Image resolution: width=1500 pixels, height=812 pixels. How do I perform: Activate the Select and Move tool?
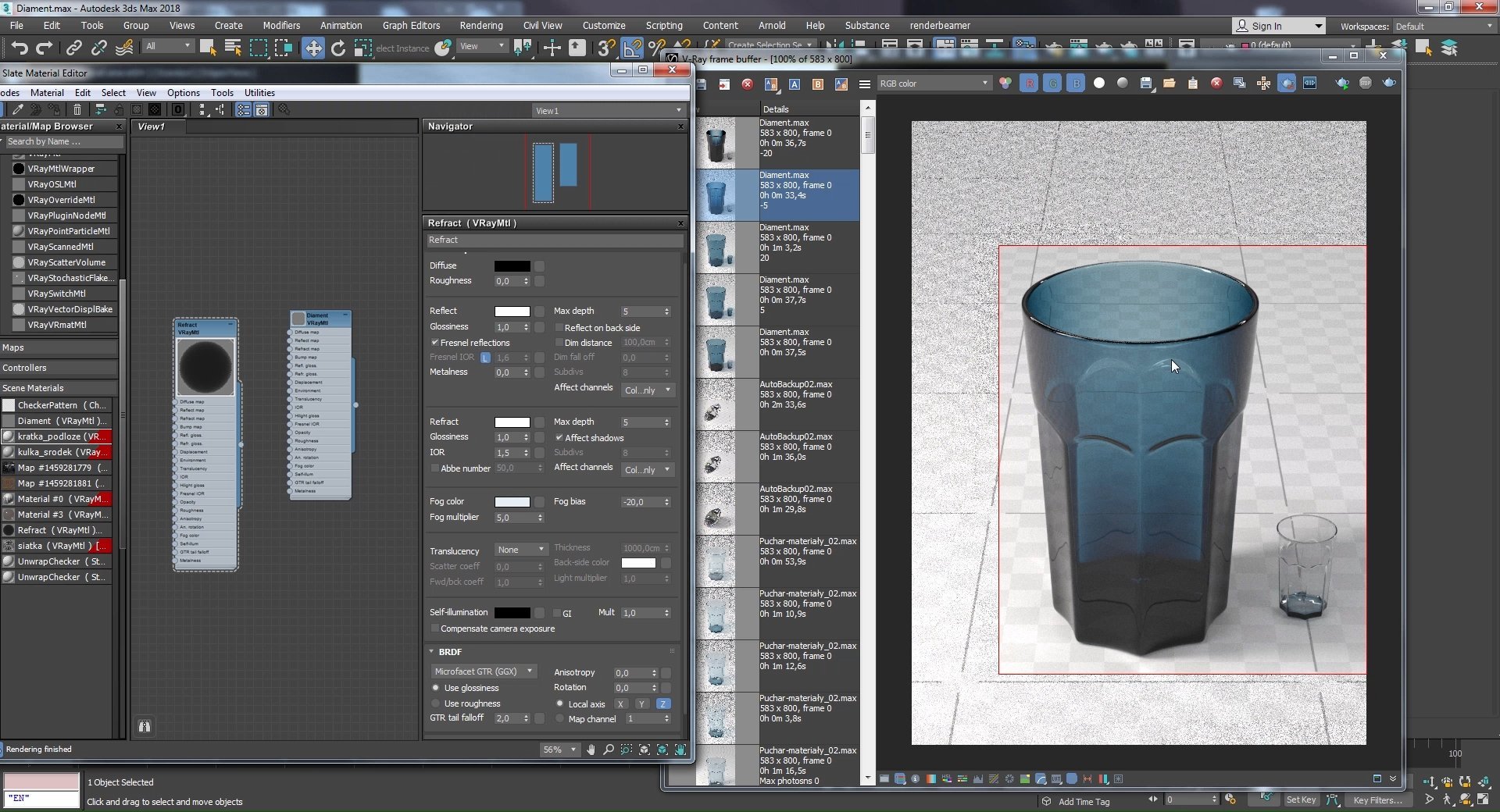click(312, 48)
